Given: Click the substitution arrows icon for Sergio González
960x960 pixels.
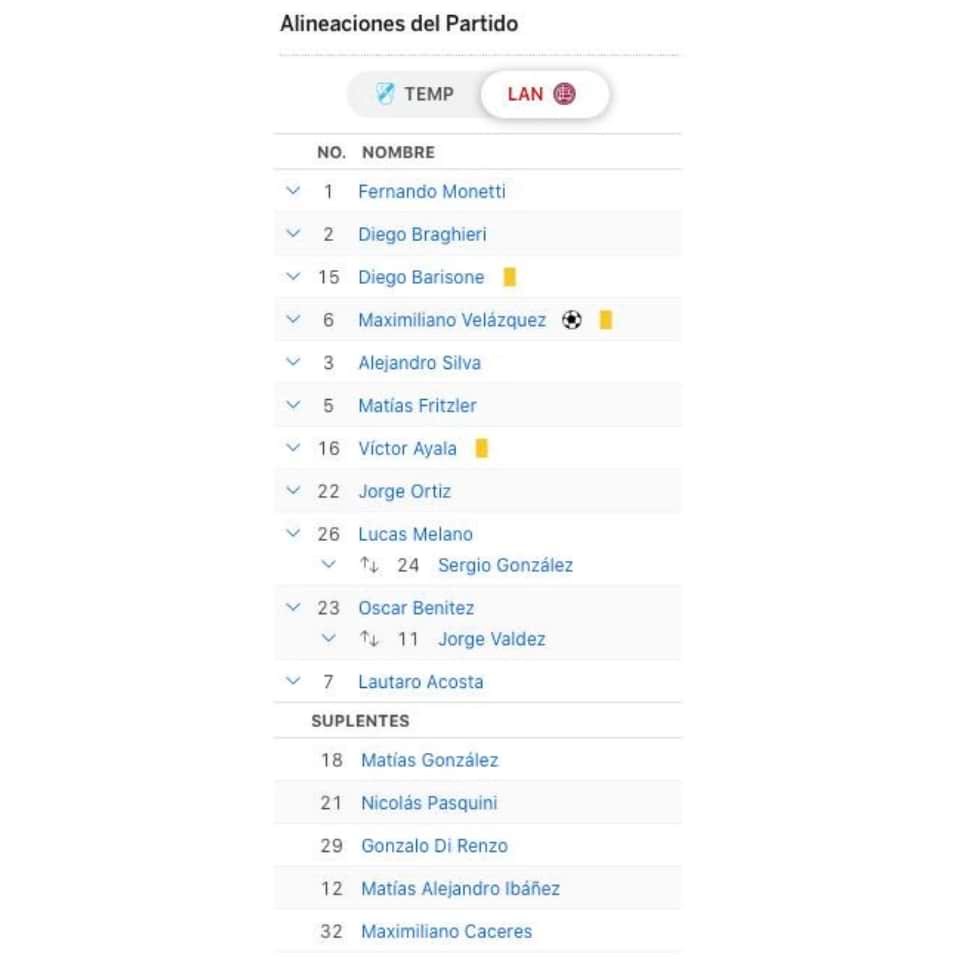Looking at the screenshot, I should [369, 564].
